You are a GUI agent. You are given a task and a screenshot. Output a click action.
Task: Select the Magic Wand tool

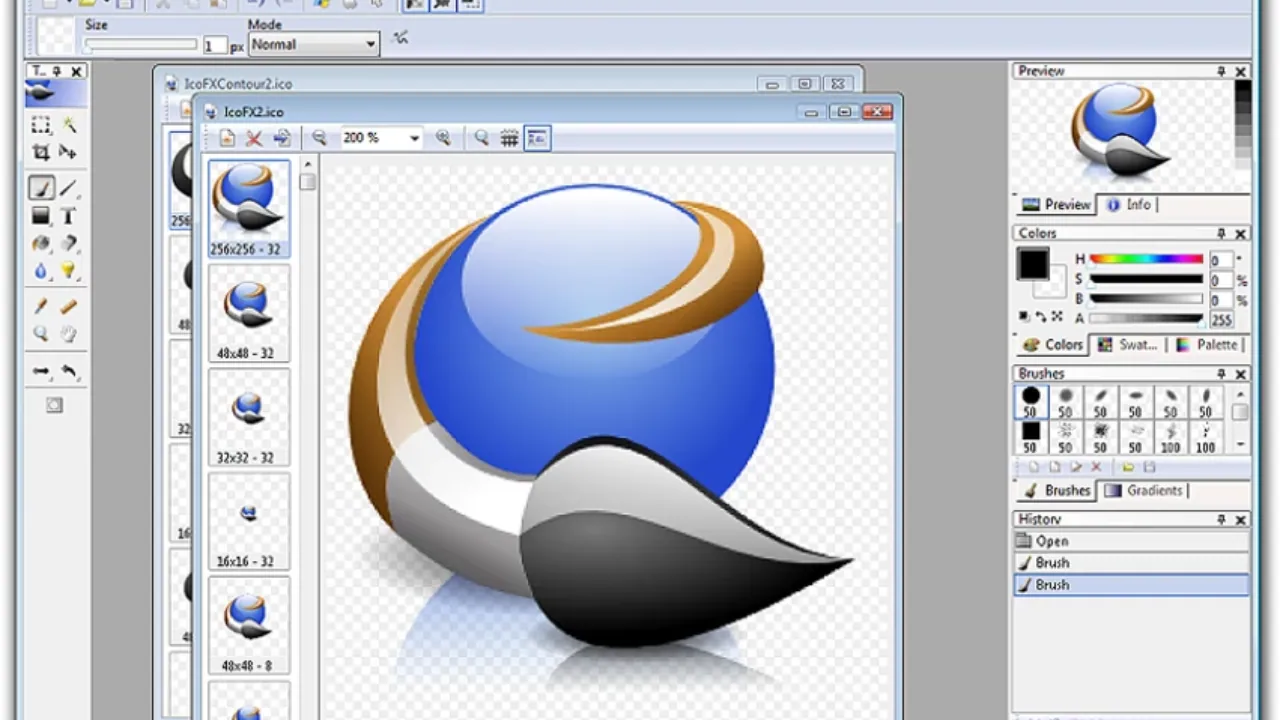coord(68,125)
